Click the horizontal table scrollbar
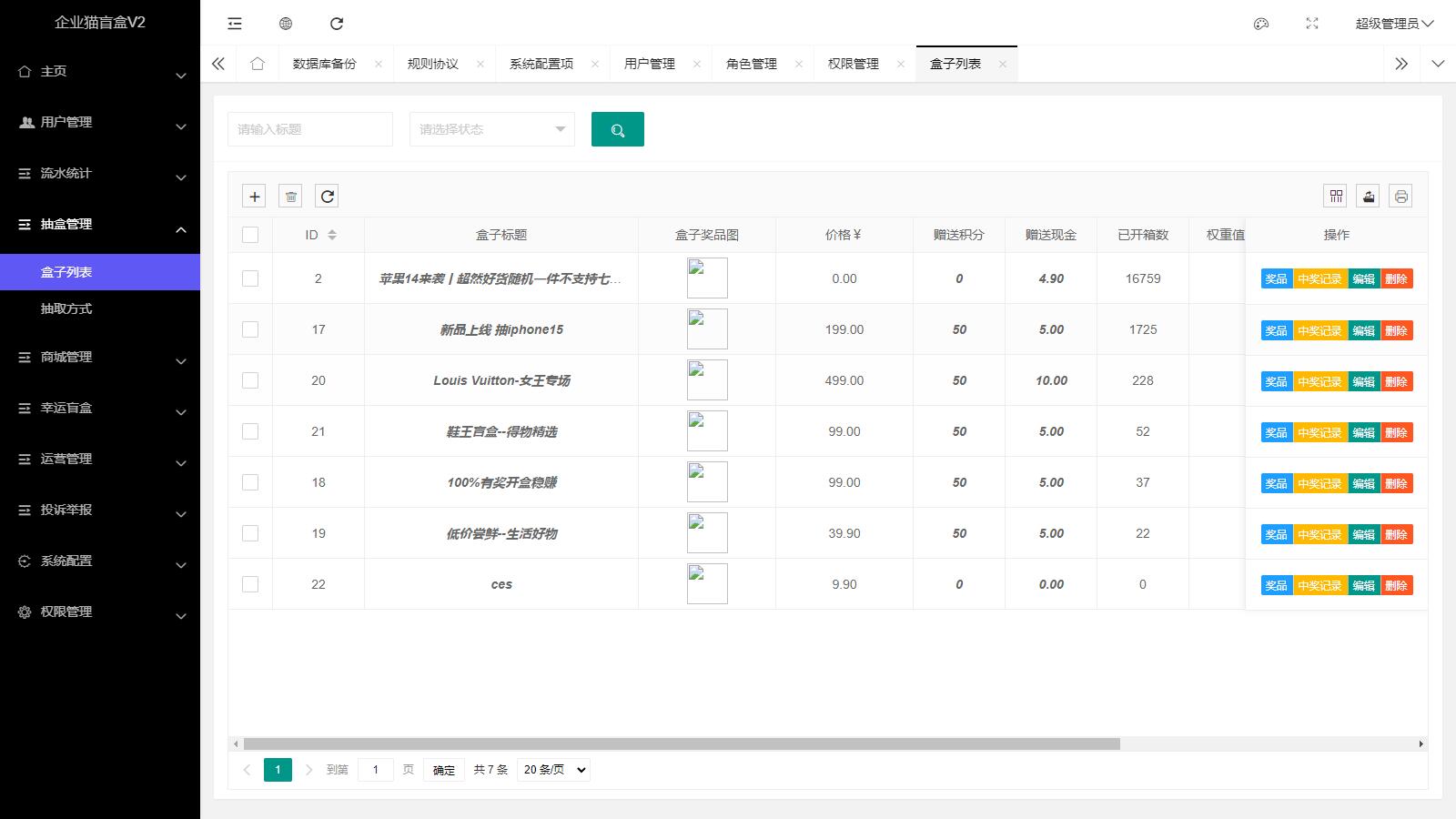The image size is (1456, 819). [681, 744]
